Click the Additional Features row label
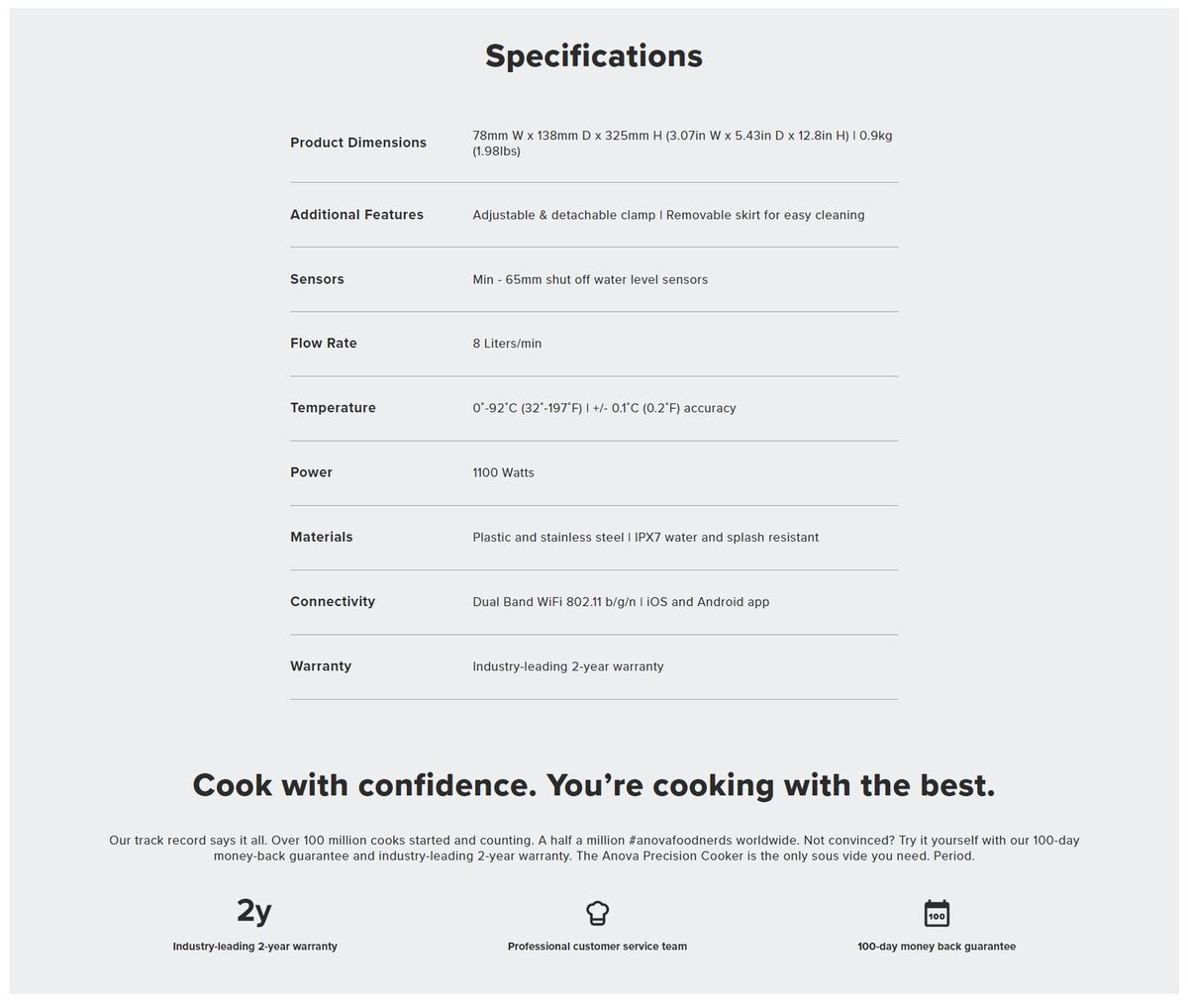 click(x=356, y=215)
